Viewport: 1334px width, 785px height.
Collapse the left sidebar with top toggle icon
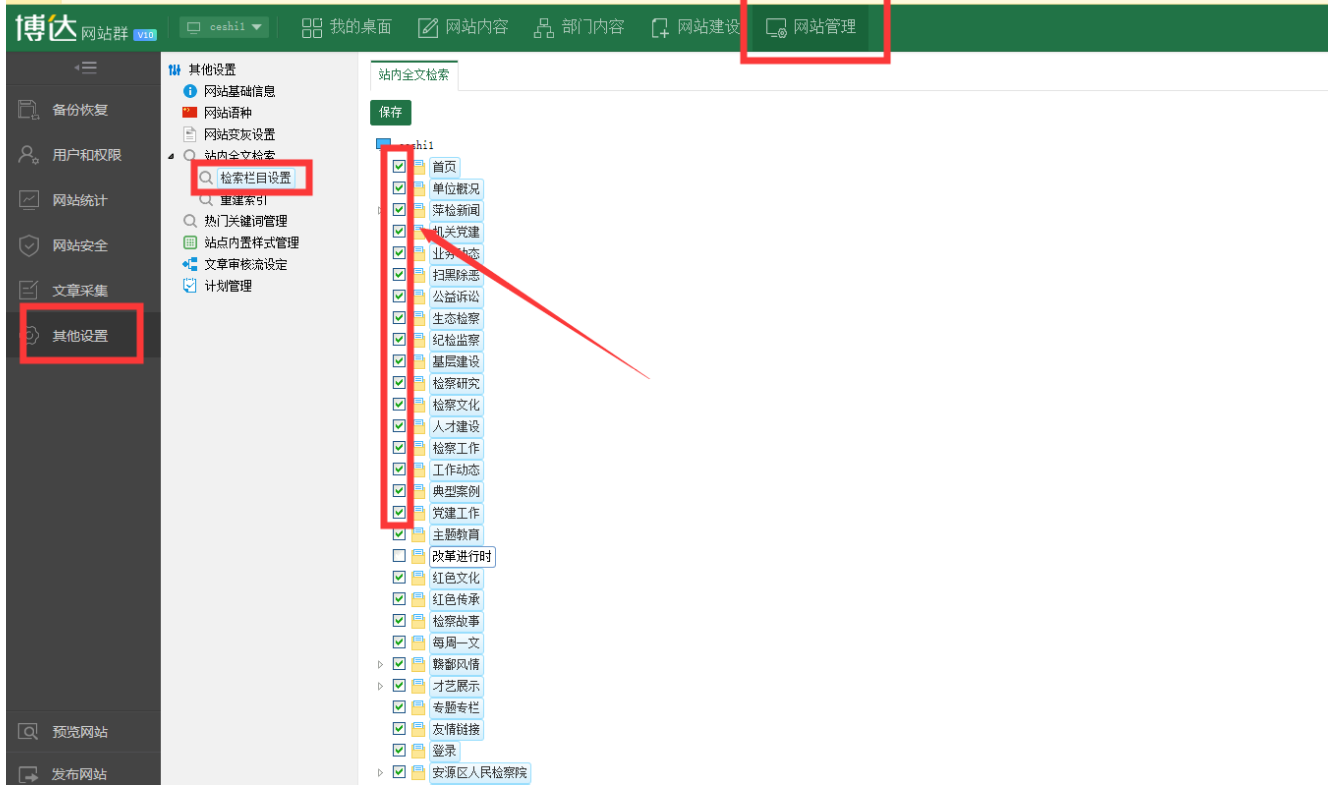(86, 68)
